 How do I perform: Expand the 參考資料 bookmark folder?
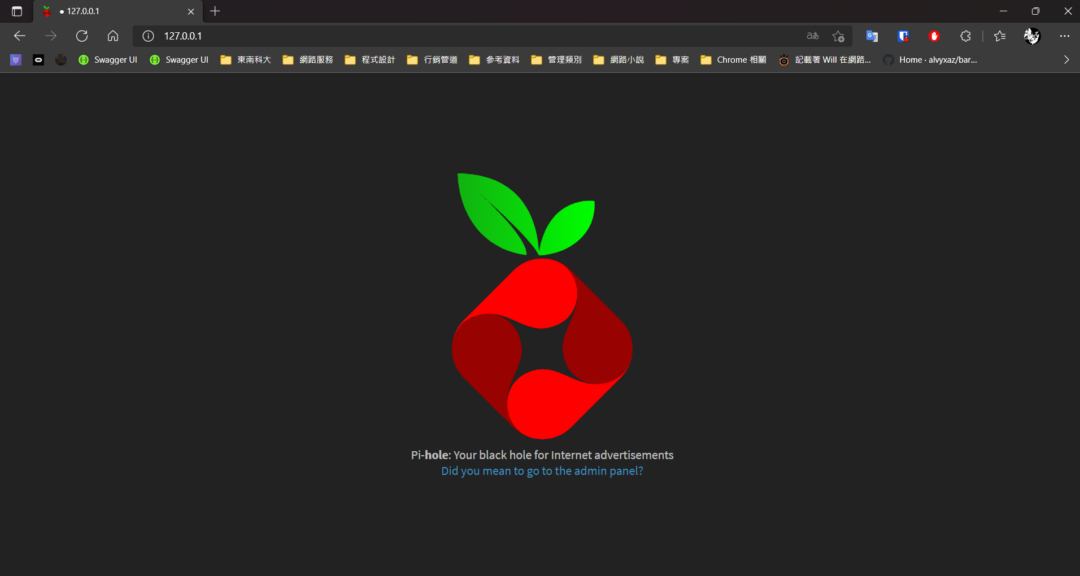[494, 60]
